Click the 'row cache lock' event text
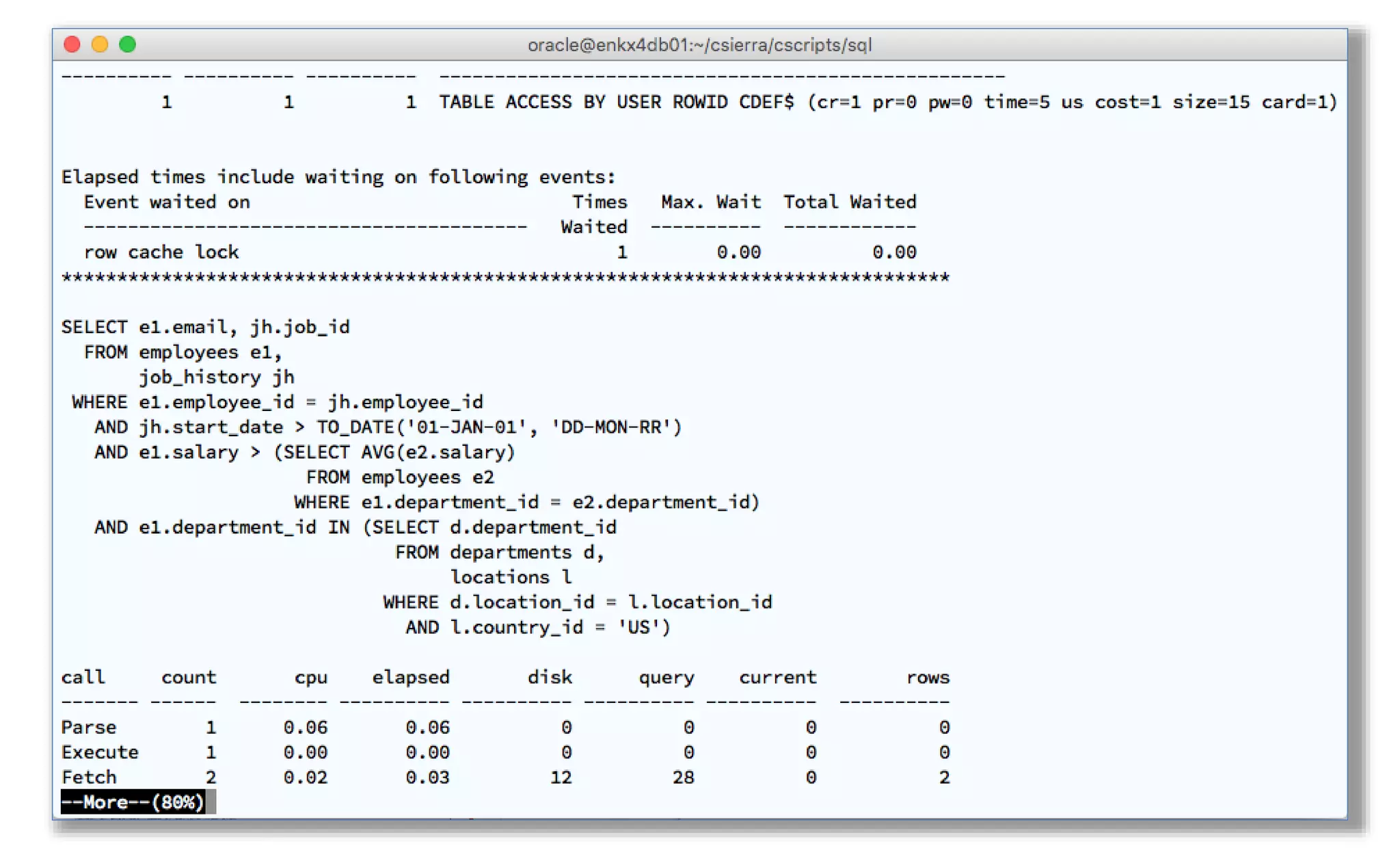 tap(161, 252)
